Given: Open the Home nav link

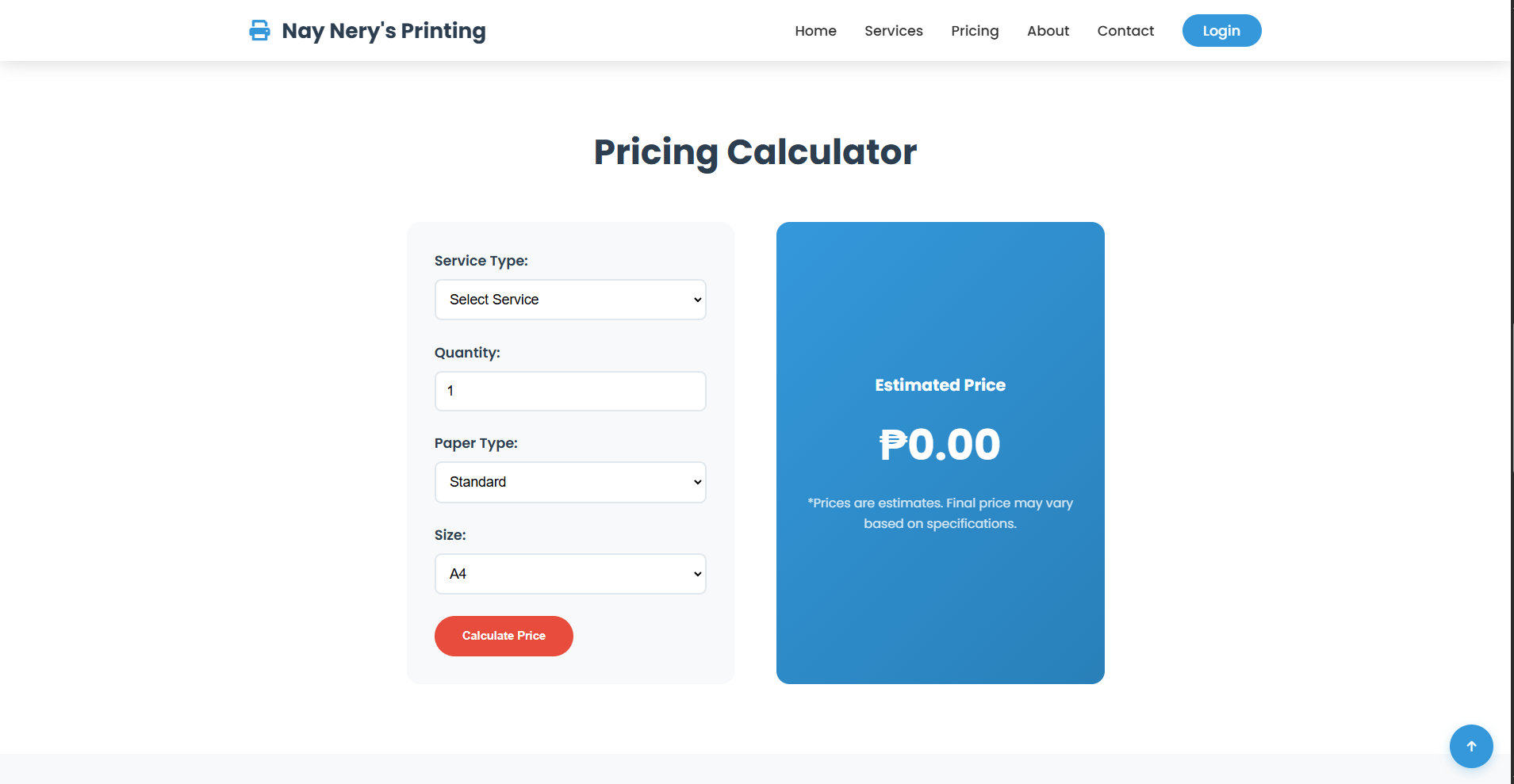Looking at the screenshot, I should pyautogui.click(x=815, y=31).
